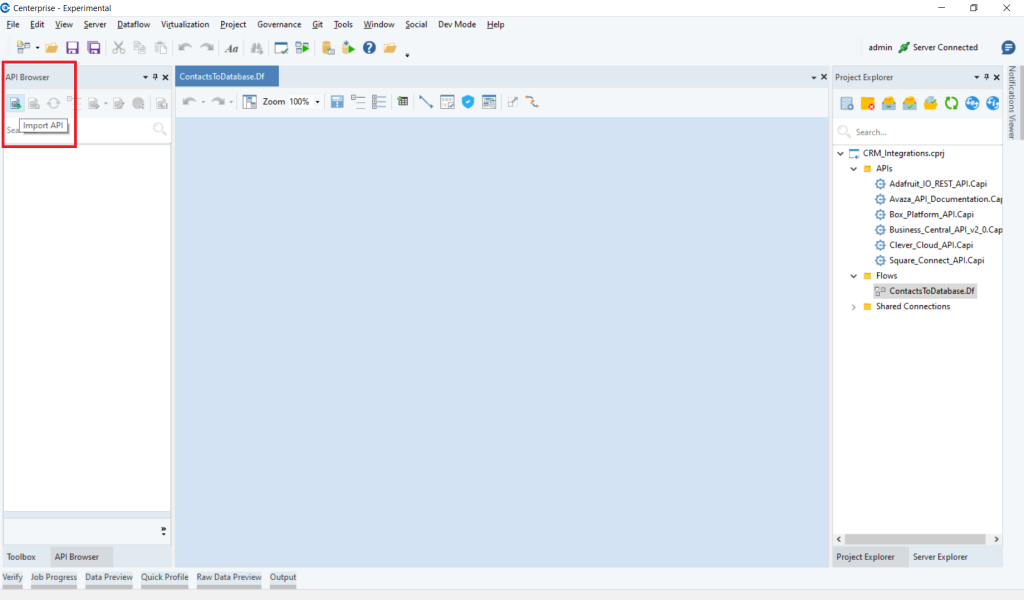Image resolution: width=1024 pixels, height=600 pixels.
Task: Toggle curved link lines in the dataflow
Action: [534, 101]
